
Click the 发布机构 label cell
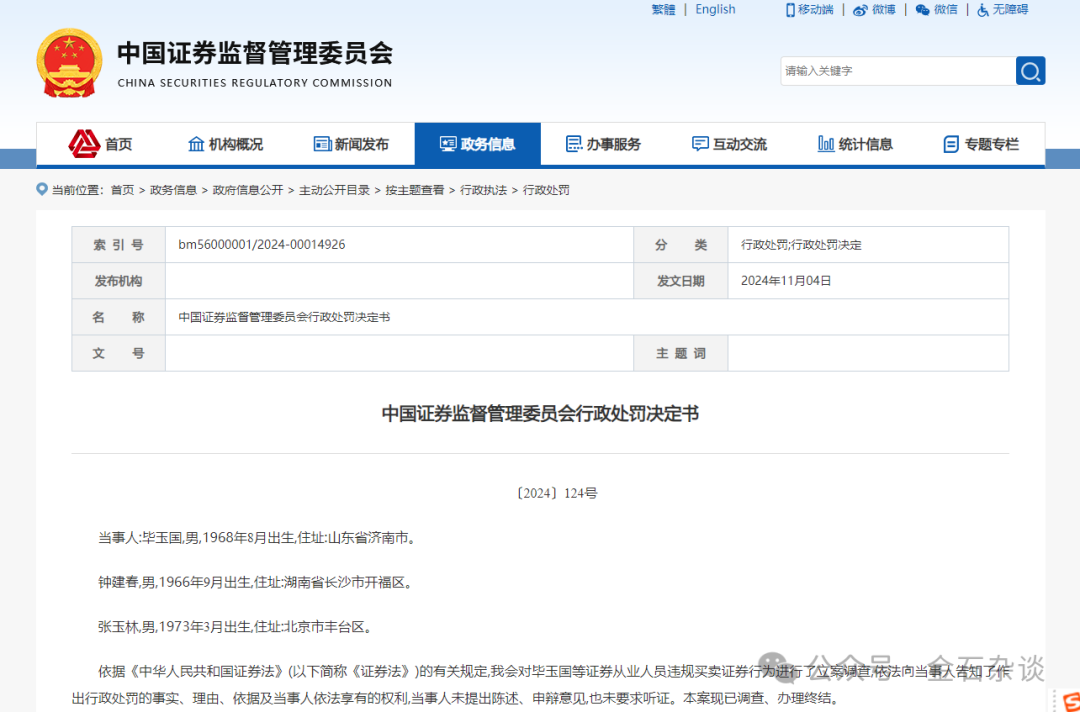(118, 281)
